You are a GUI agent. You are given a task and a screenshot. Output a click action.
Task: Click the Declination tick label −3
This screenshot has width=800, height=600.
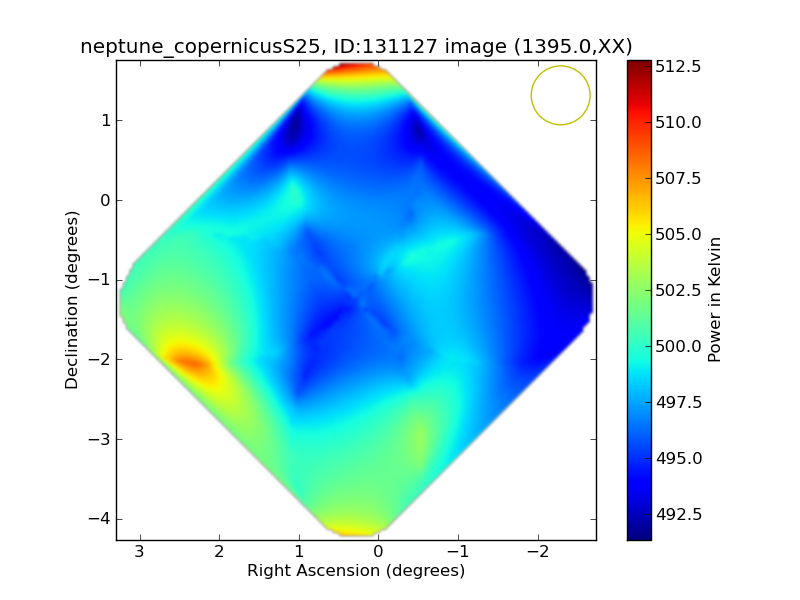[x=99, y=439]
